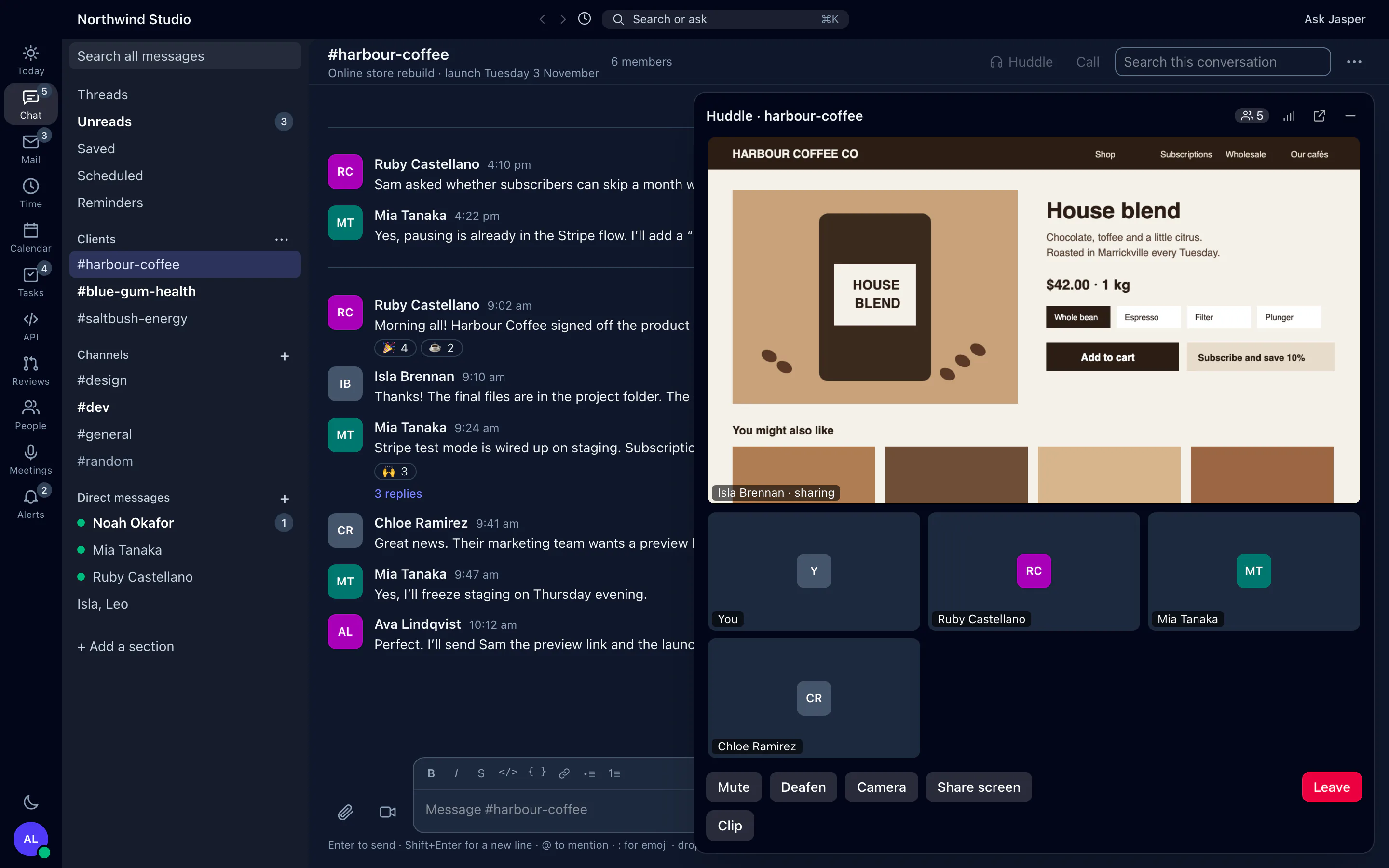This screenshot has height=868, width=1389.
Task: Open Noah Okafor direct message
Action: tap(185, 523)
